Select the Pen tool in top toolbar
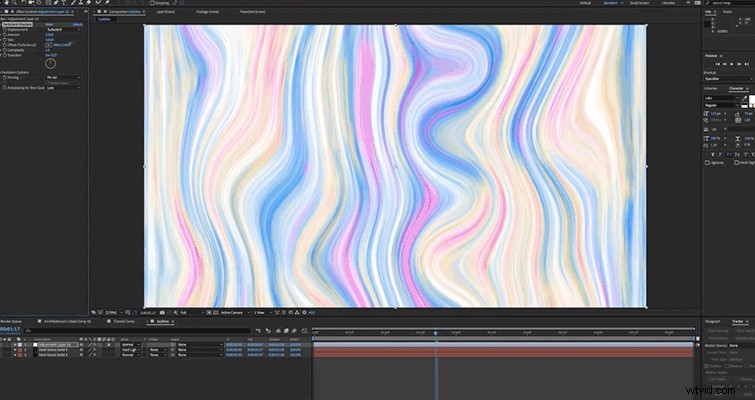The image size is (755, 400). click(x=55, y=3)
